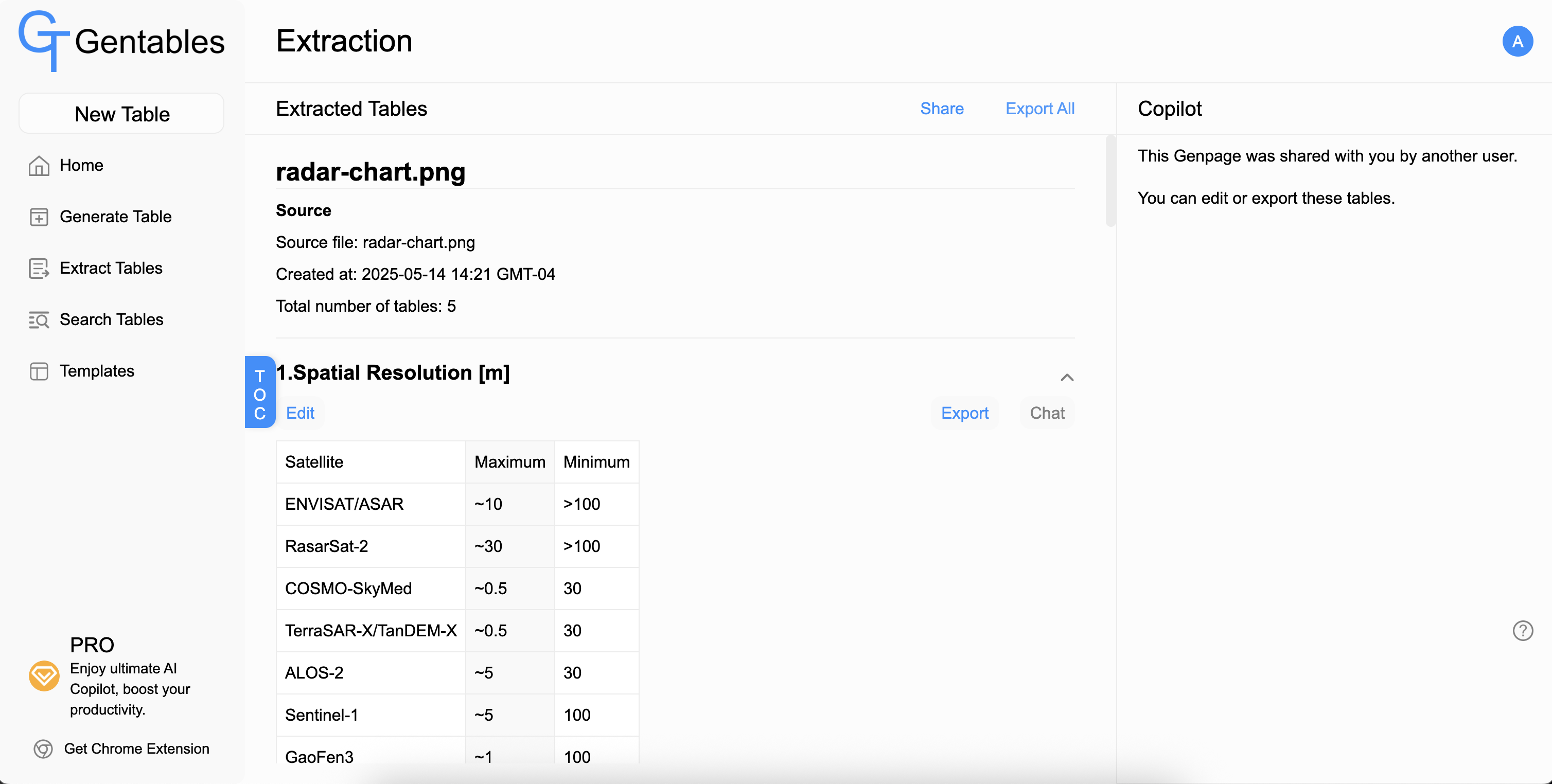Open the user avatar A menu
The height and width of the screenshot is (784, 1552).
1517,41
